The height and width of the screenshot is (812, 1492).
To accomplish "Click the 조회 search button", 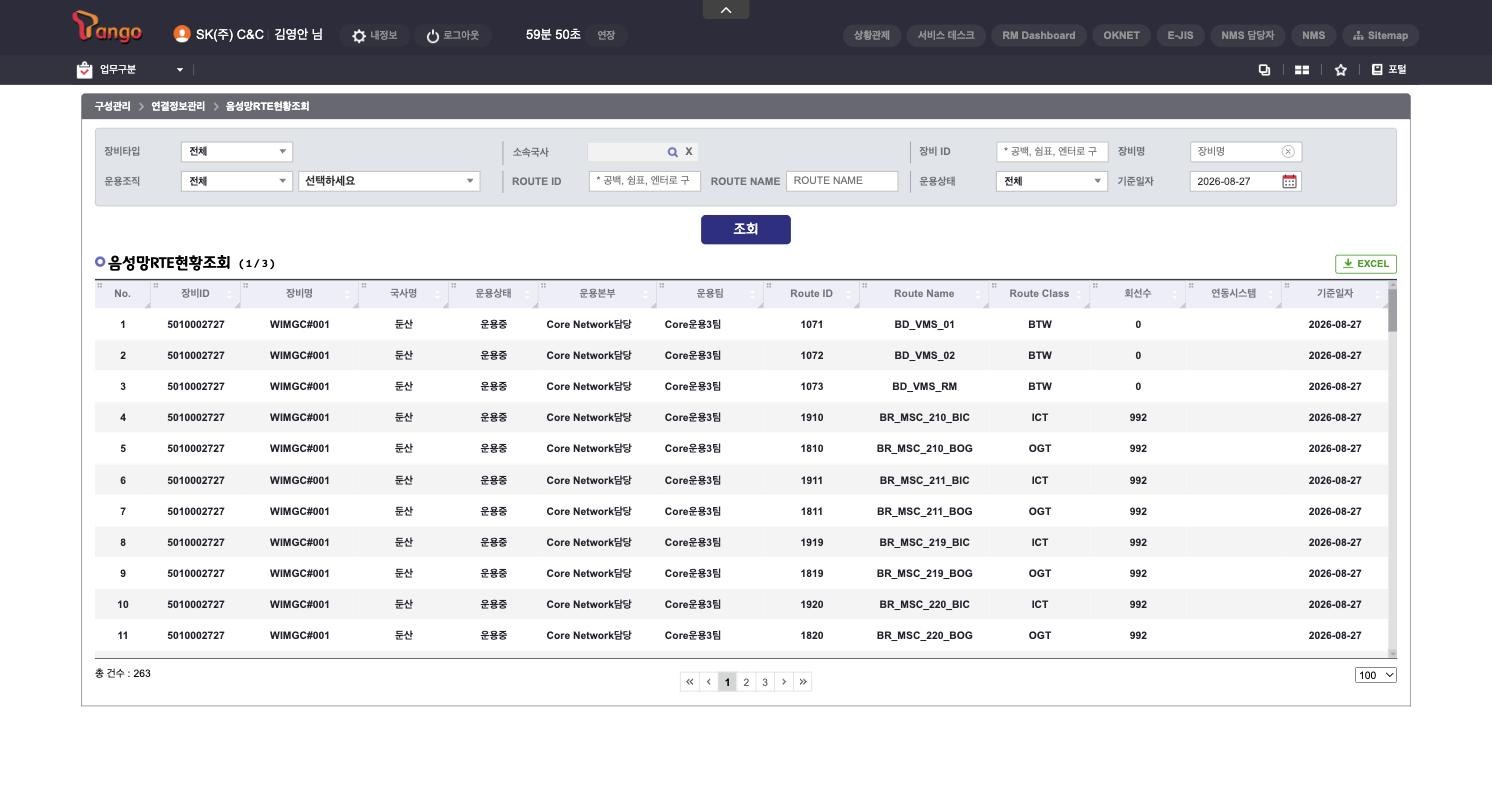I will point(746,230).
